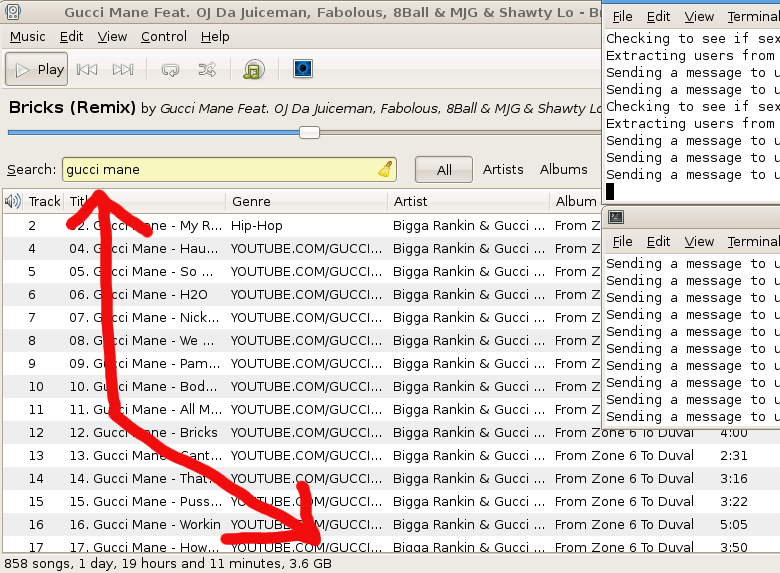Open the upper terminal's File menu
Image resolution: width=780 pixels, height=573 pixels.
click(622, 17)
